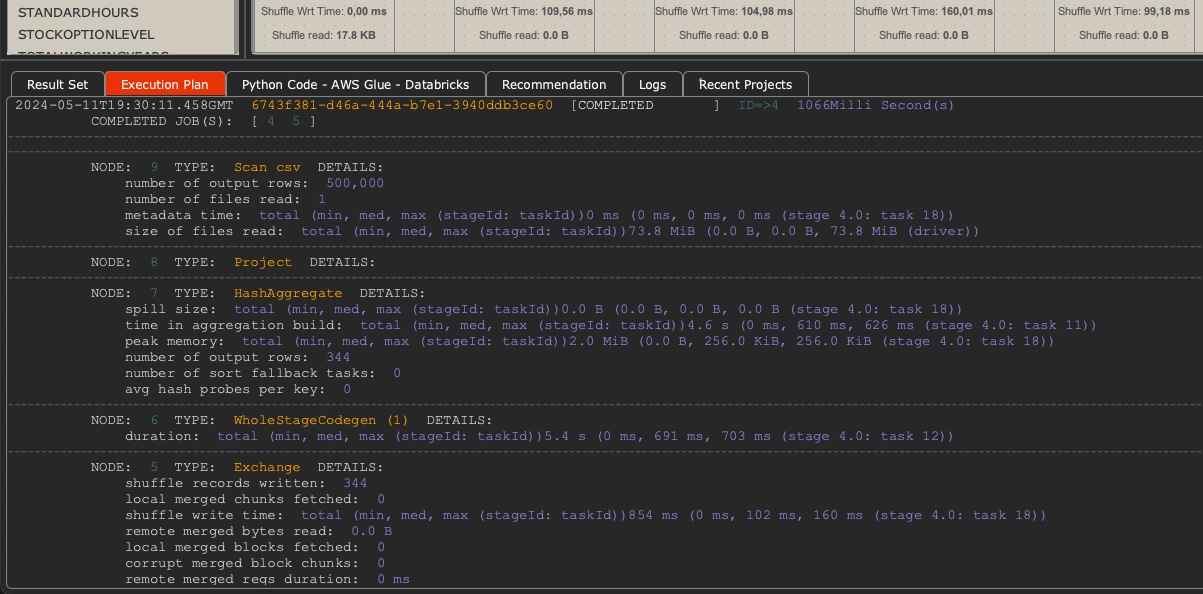Switch to the Logs tab

pos(652,84)
